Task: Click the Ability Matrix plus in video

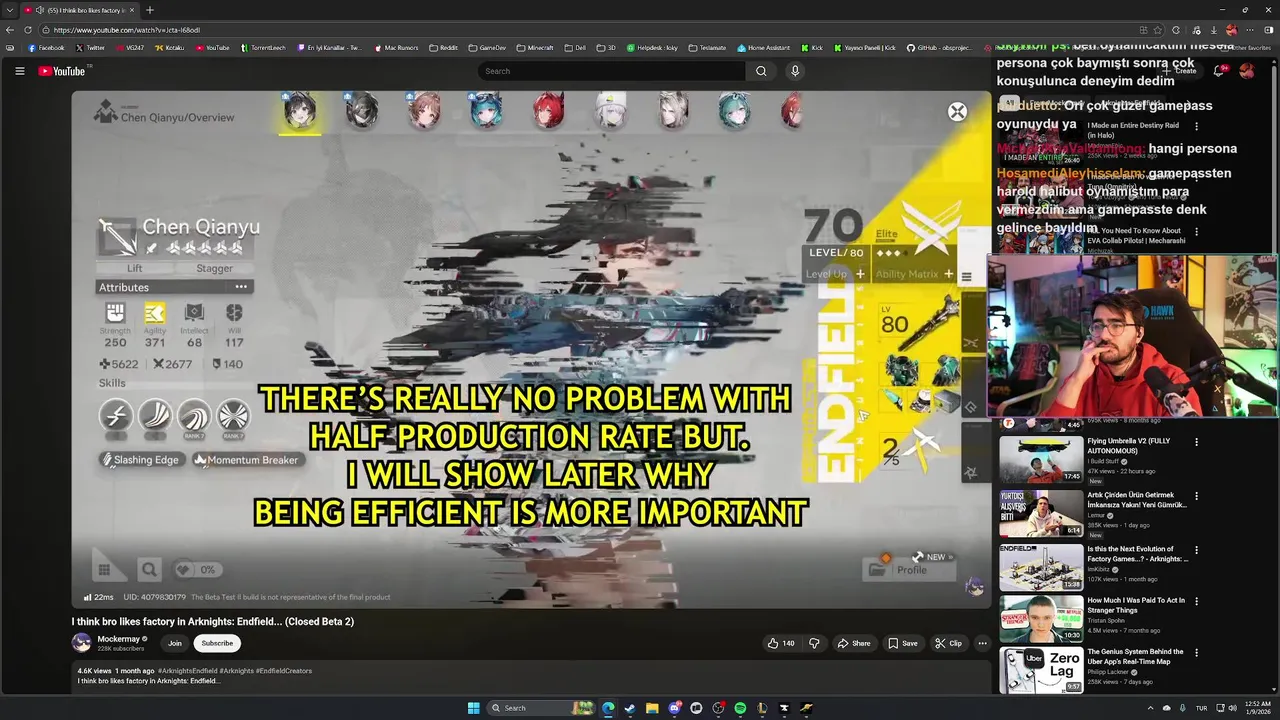Action: click(949, 274)
